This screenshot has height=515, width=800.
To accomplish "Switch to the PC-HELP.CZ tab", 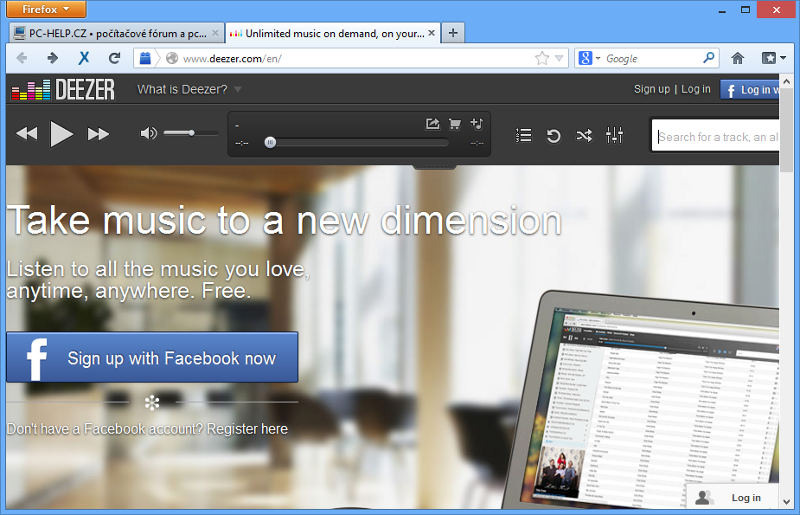I will pos(115,33).
